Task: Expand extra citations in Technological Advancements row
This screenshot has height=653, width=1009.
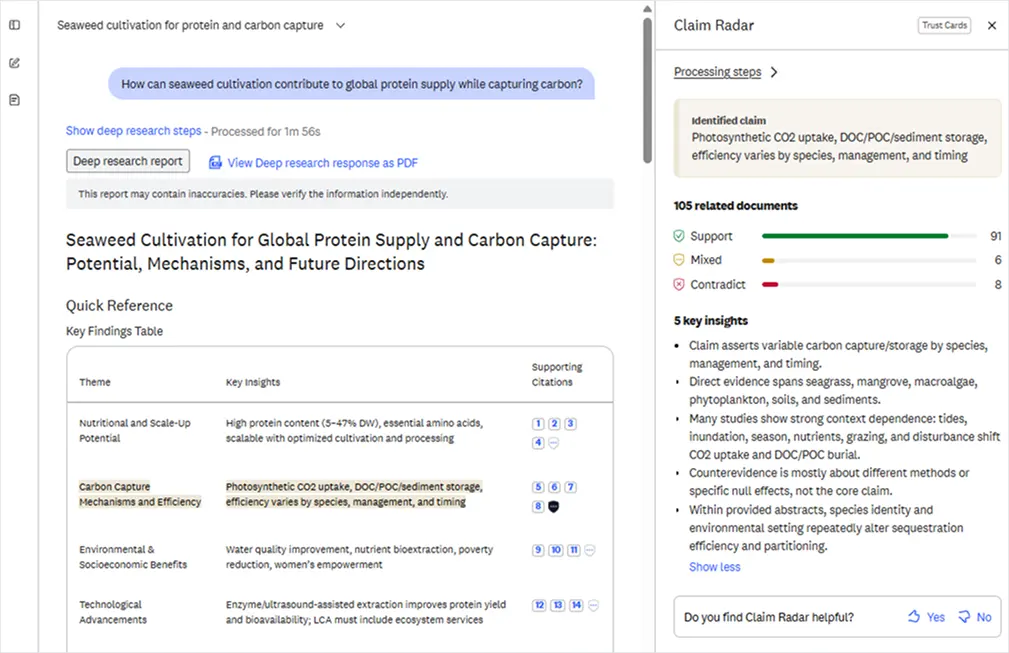Action: (593, 605)
